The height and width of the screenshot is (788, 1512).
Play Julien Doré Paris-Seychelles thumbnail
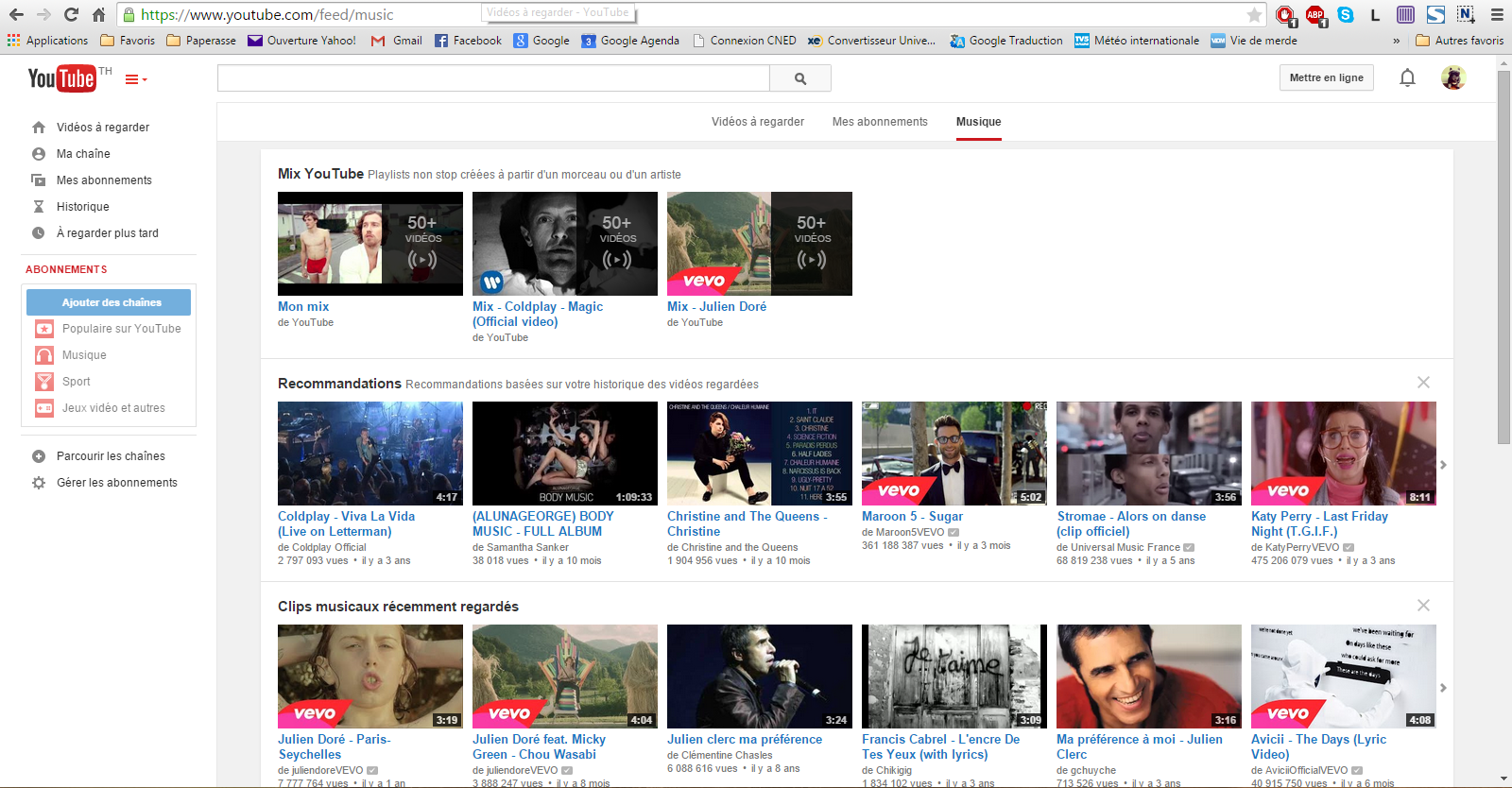(370, 677)
